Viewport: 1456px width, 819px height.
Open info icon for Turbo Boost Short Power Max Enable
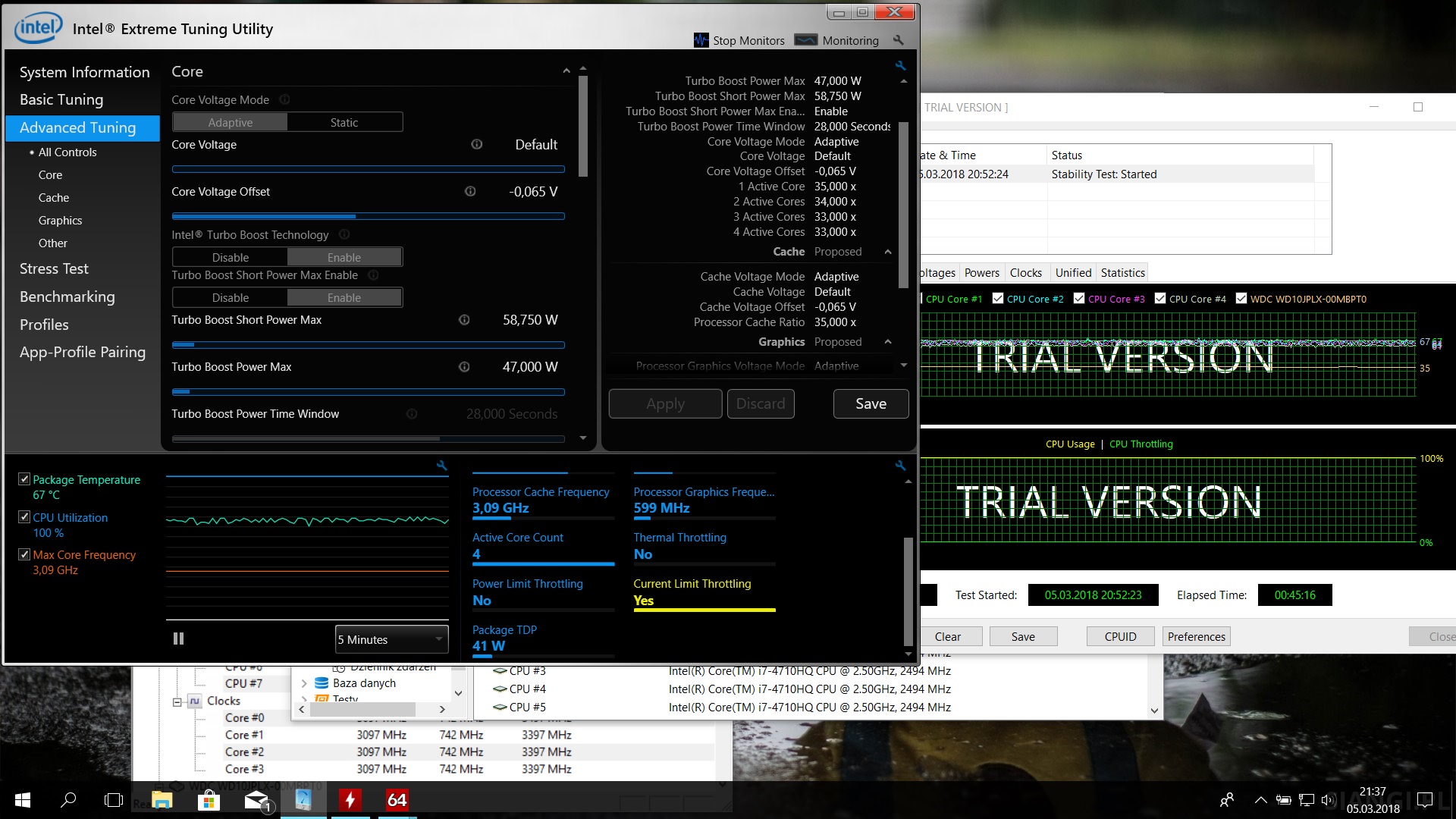pos(373,275)
